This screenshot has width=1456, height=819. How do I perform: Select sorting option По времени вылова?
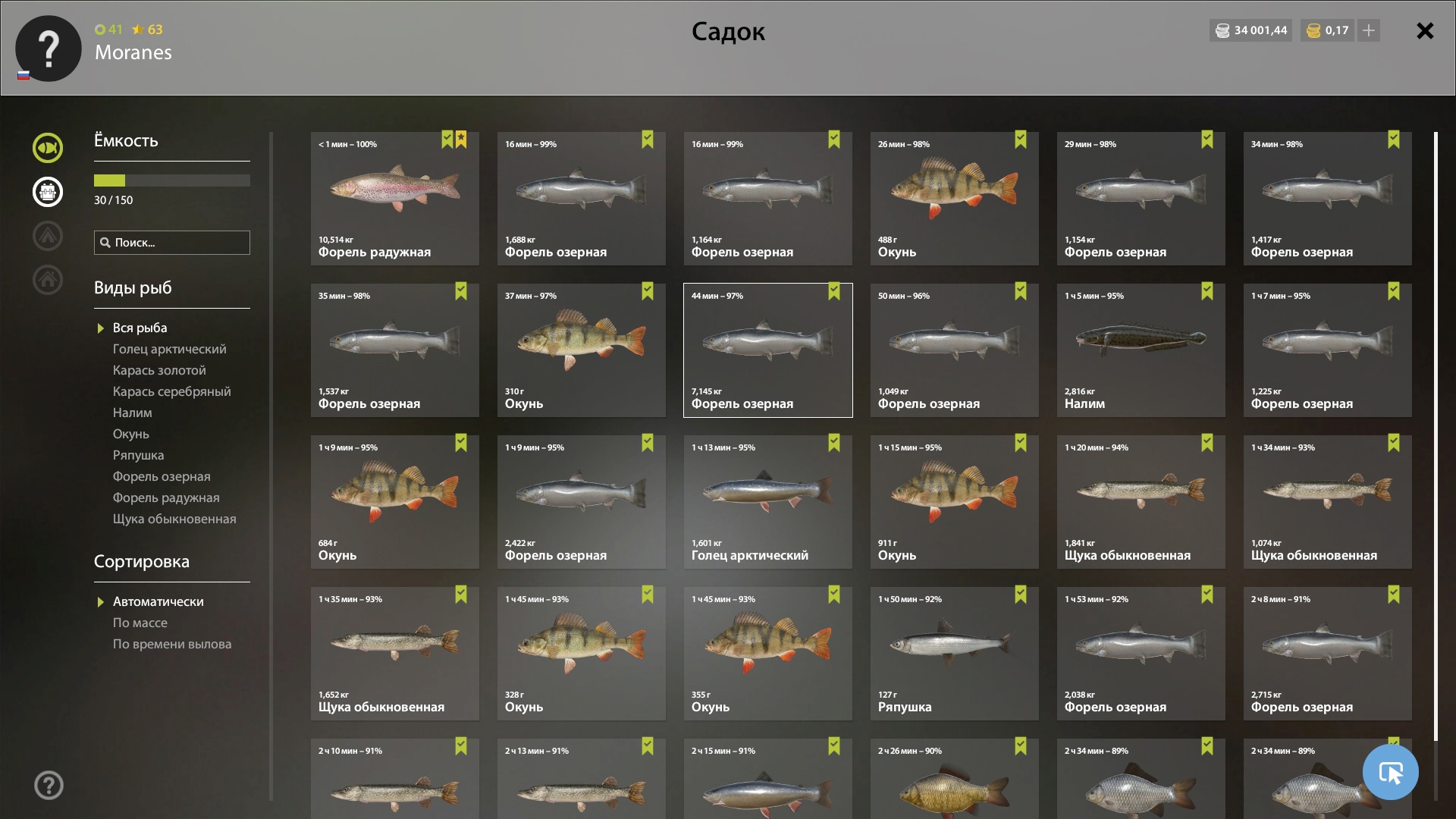[x=172, y=644]
